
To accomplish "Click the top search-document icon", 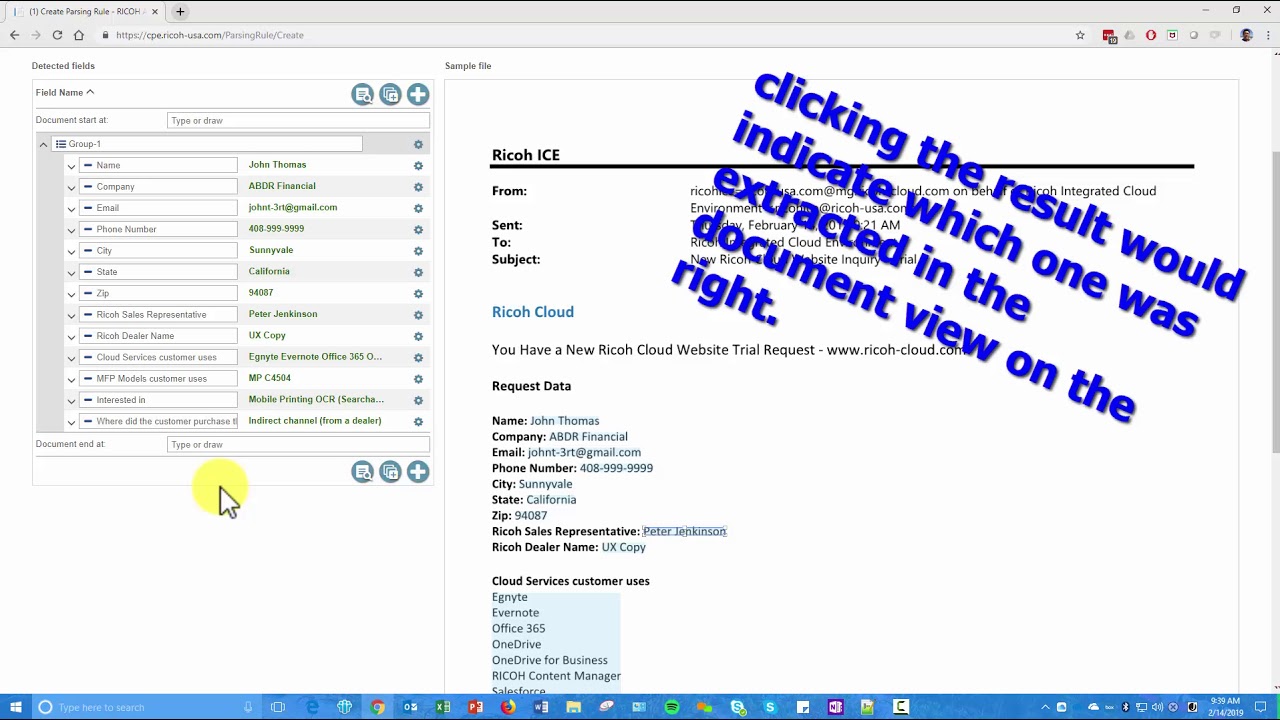I will (x=362, y=94).
